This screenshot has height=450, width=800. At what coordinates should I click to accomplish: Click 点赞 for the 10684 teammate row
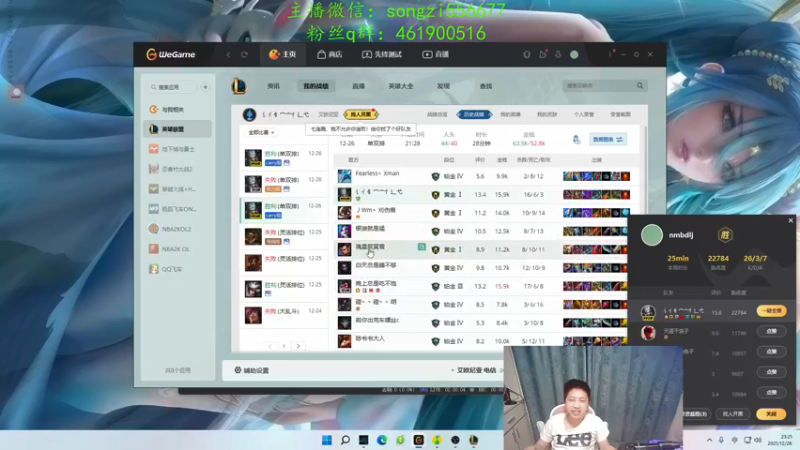click(771, 392)
